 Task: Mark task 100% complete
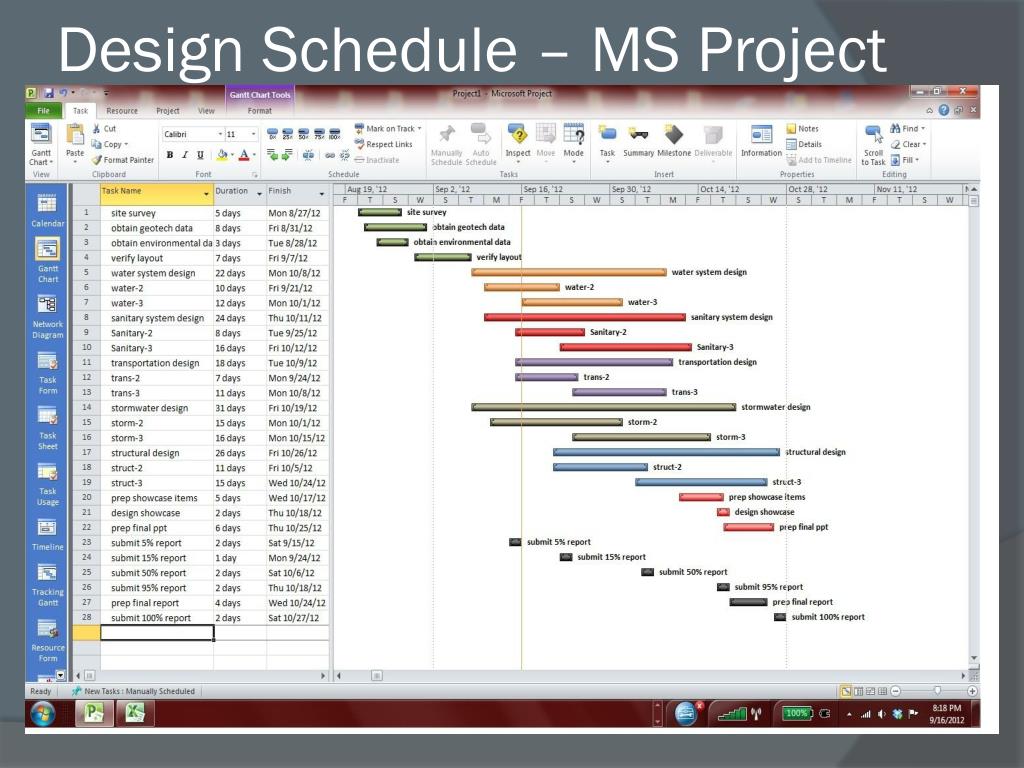[334, 134]
